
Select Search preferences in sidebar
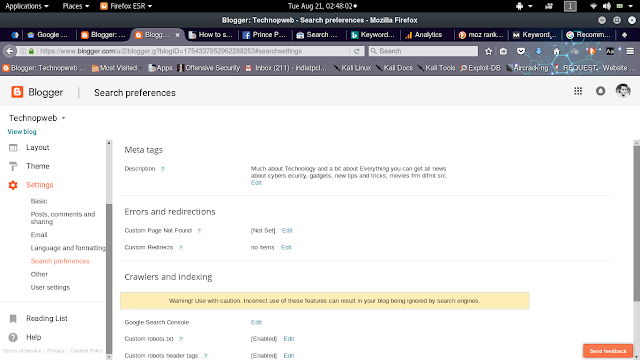60,261
